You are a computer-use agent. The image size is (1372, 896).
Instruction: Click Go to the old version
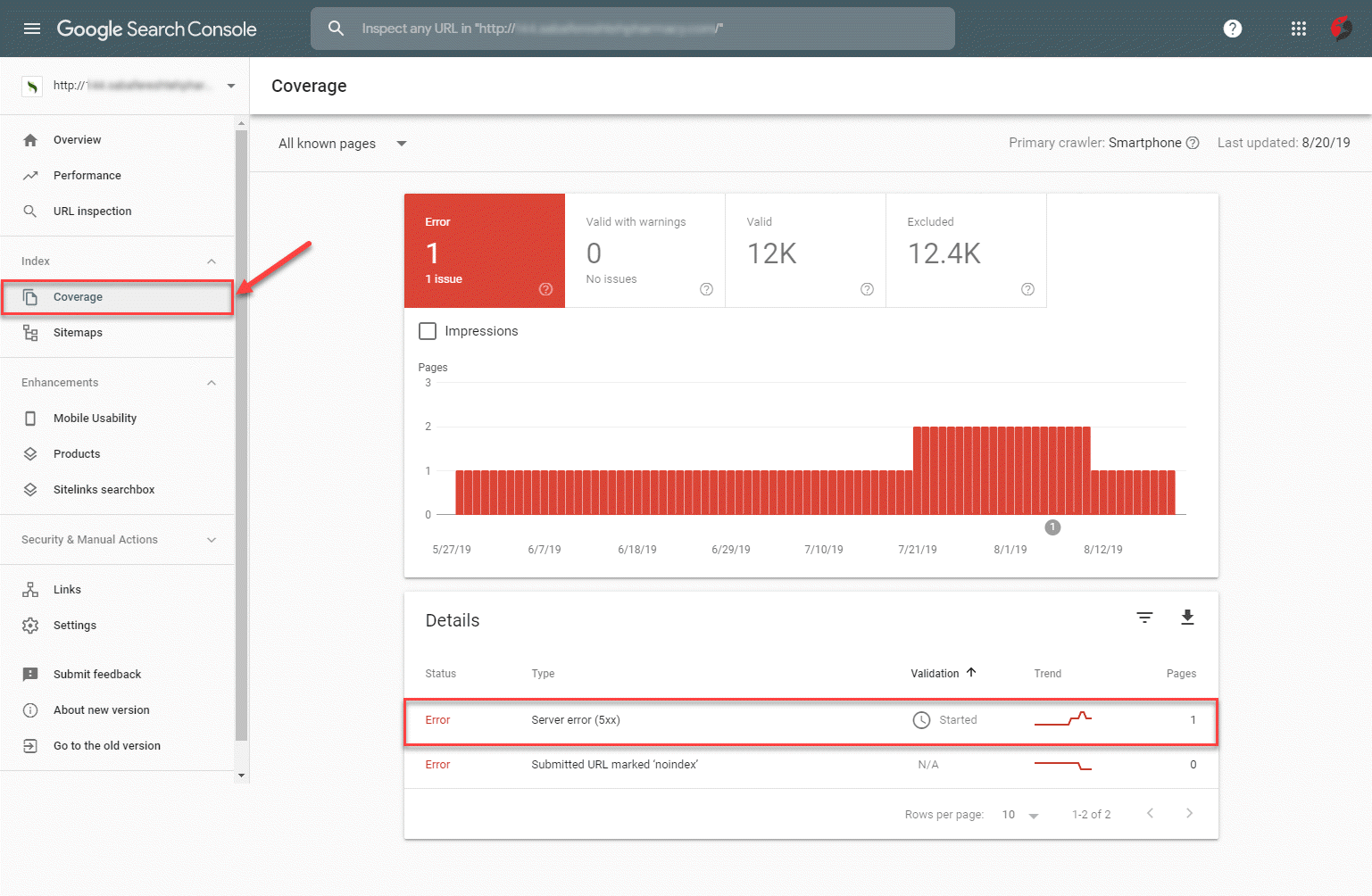pyautogui.click(x=106, y=746)
